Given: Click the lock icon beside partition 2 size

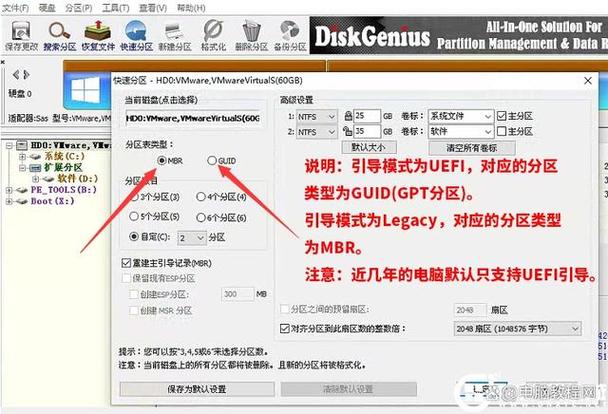Looking at the screenshot, I should (x=347, y=131).
